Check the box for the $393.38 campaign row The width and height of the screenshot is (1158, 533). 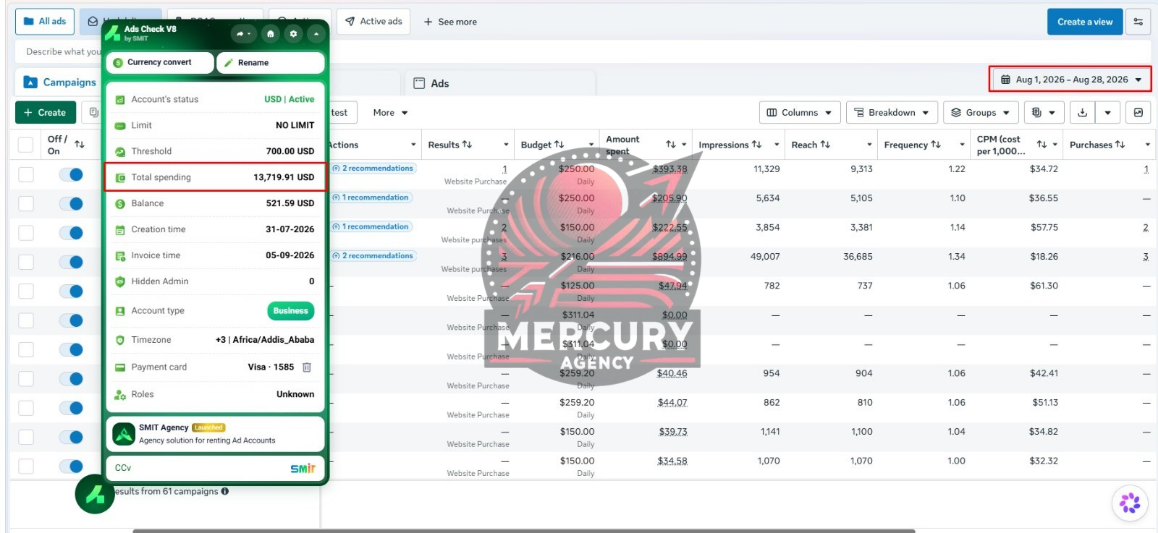(26, 175)
